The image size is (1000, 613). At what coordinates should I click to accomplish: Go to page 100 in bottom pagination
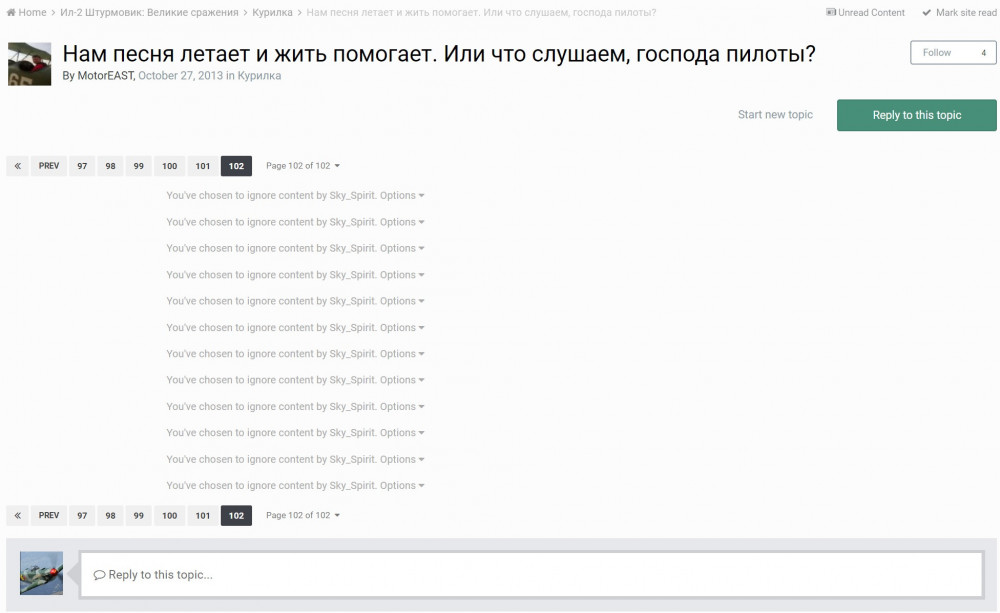(169, 515)
